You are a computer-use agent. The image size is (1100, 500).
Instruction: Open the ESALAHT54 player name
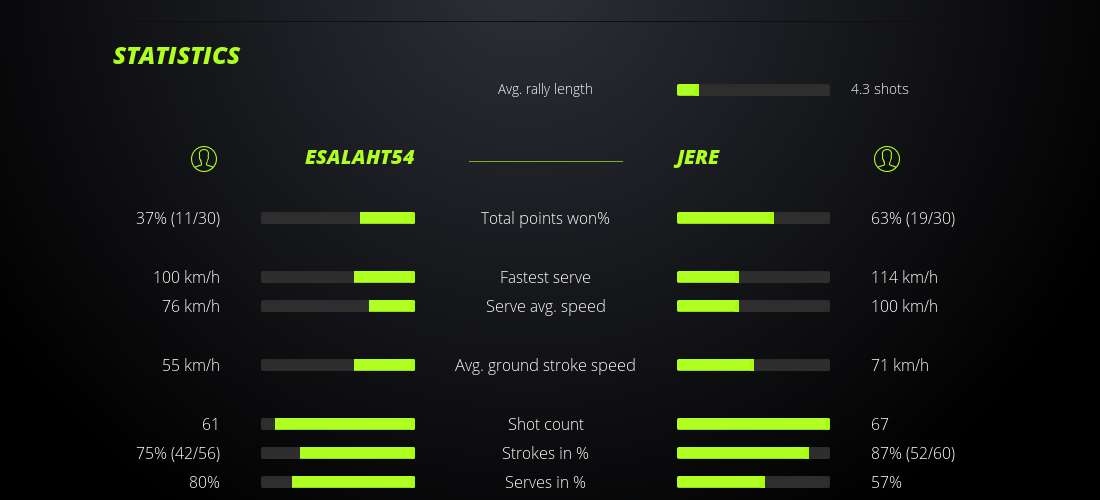click(359, 158)
